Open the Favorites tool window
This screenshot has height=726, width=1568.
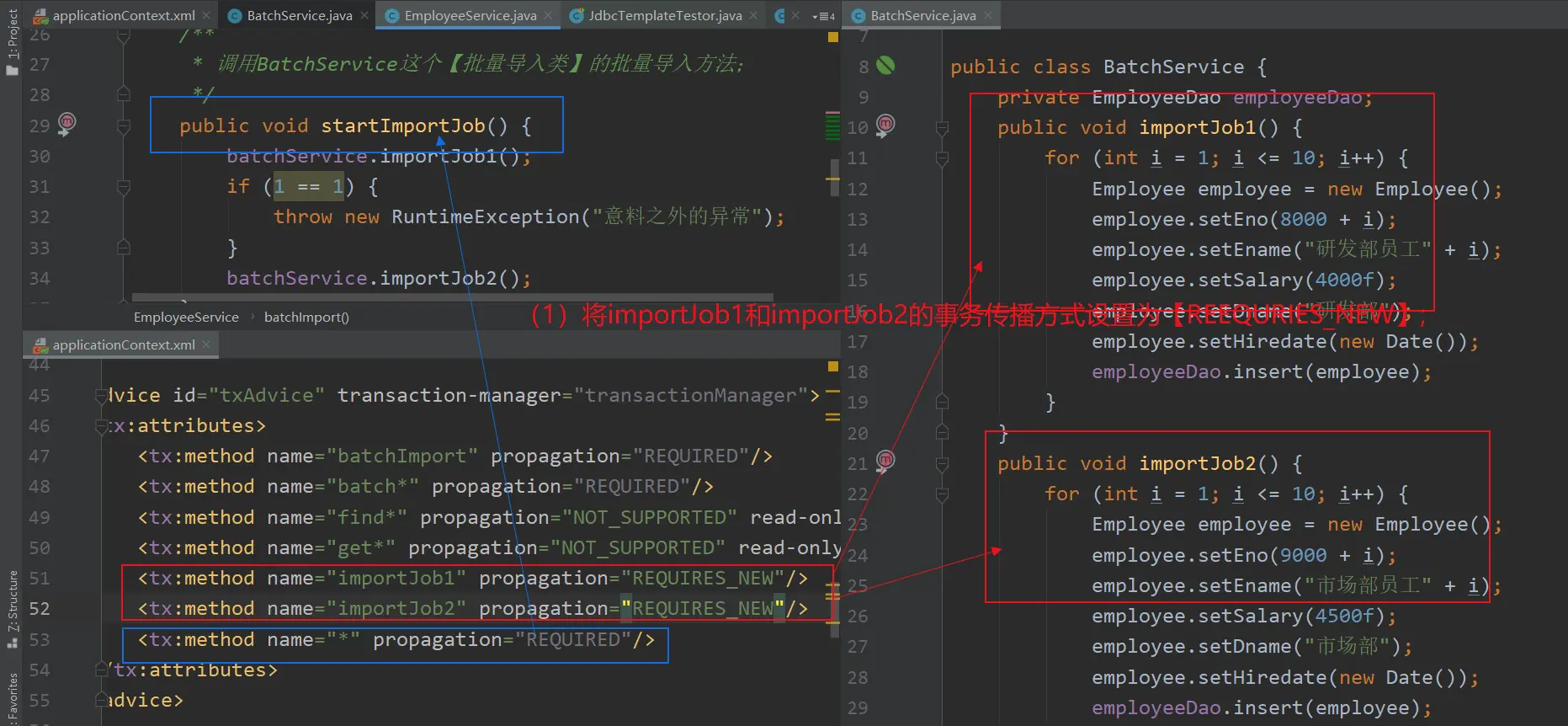(x=12, y=697)
